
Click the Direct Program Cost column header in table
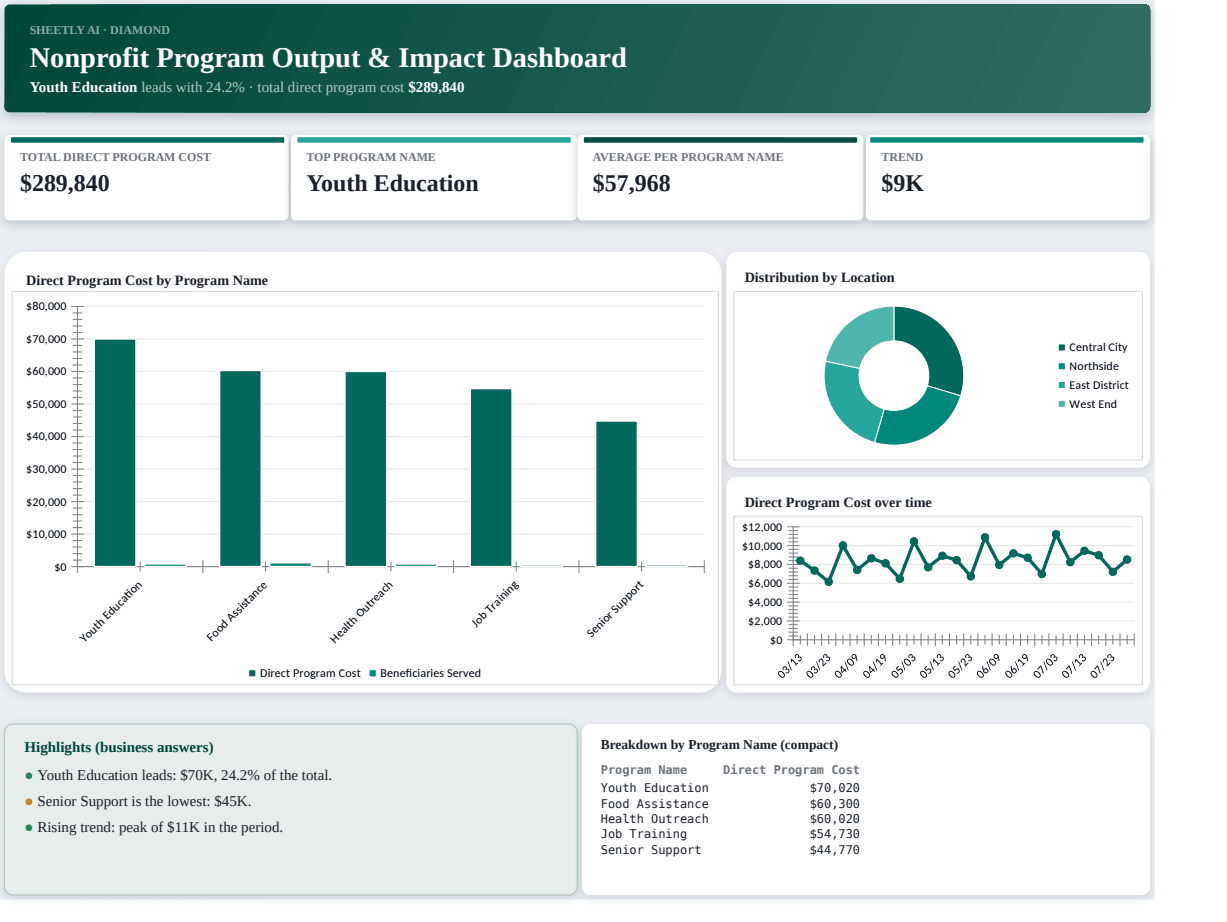[791, 770]
